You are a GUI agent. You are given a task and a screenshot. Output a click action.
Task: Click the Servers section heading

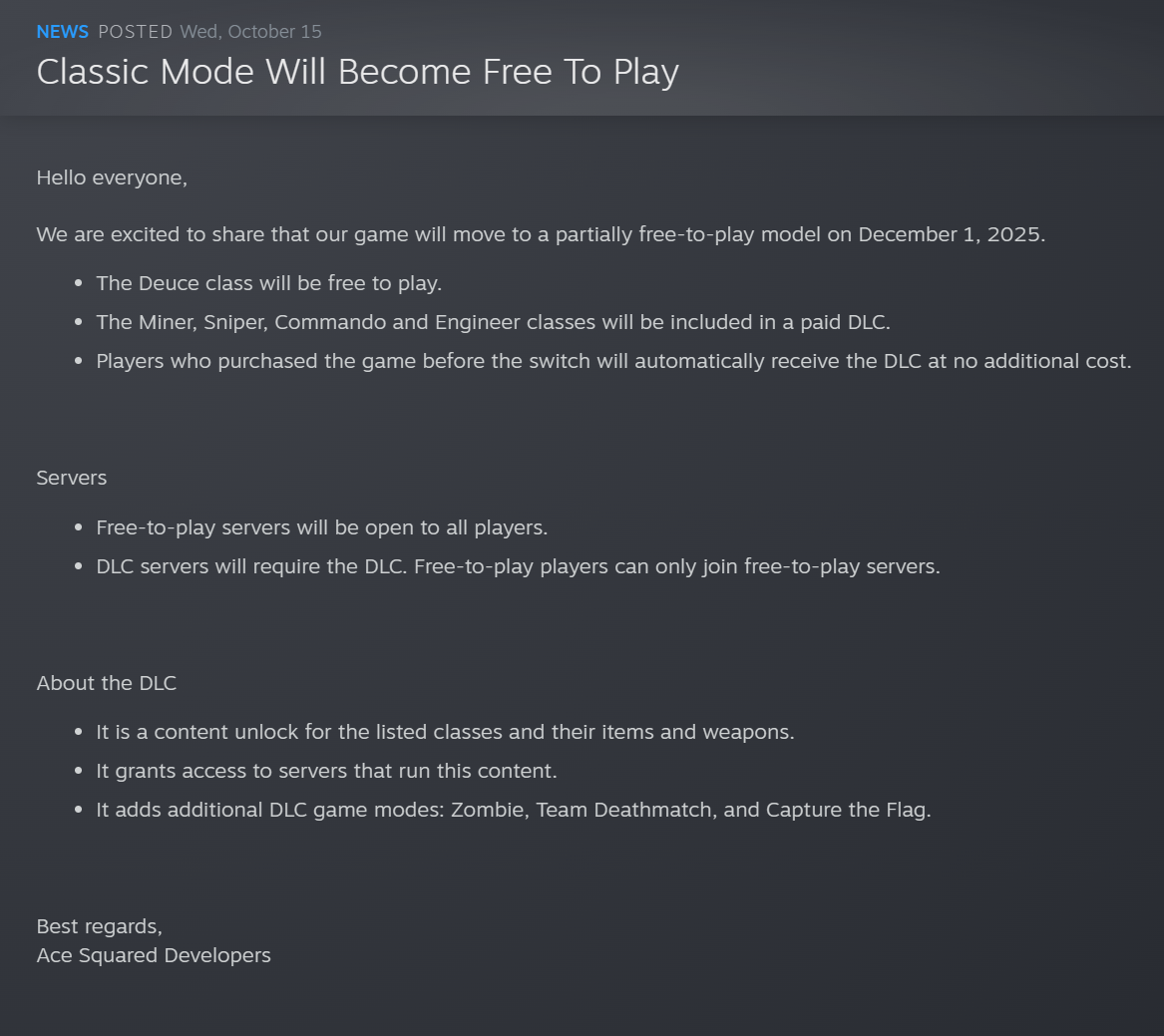point(72,478)
